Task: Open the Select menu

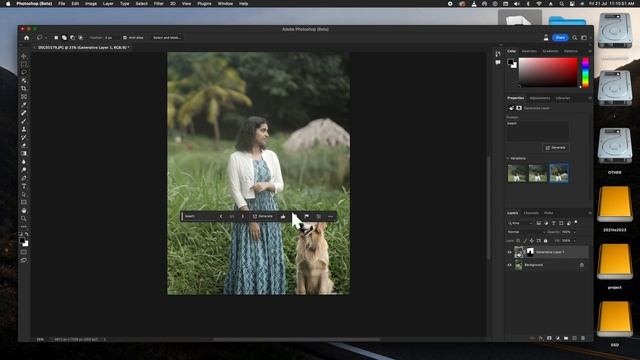Action: [x=142, y=4]
